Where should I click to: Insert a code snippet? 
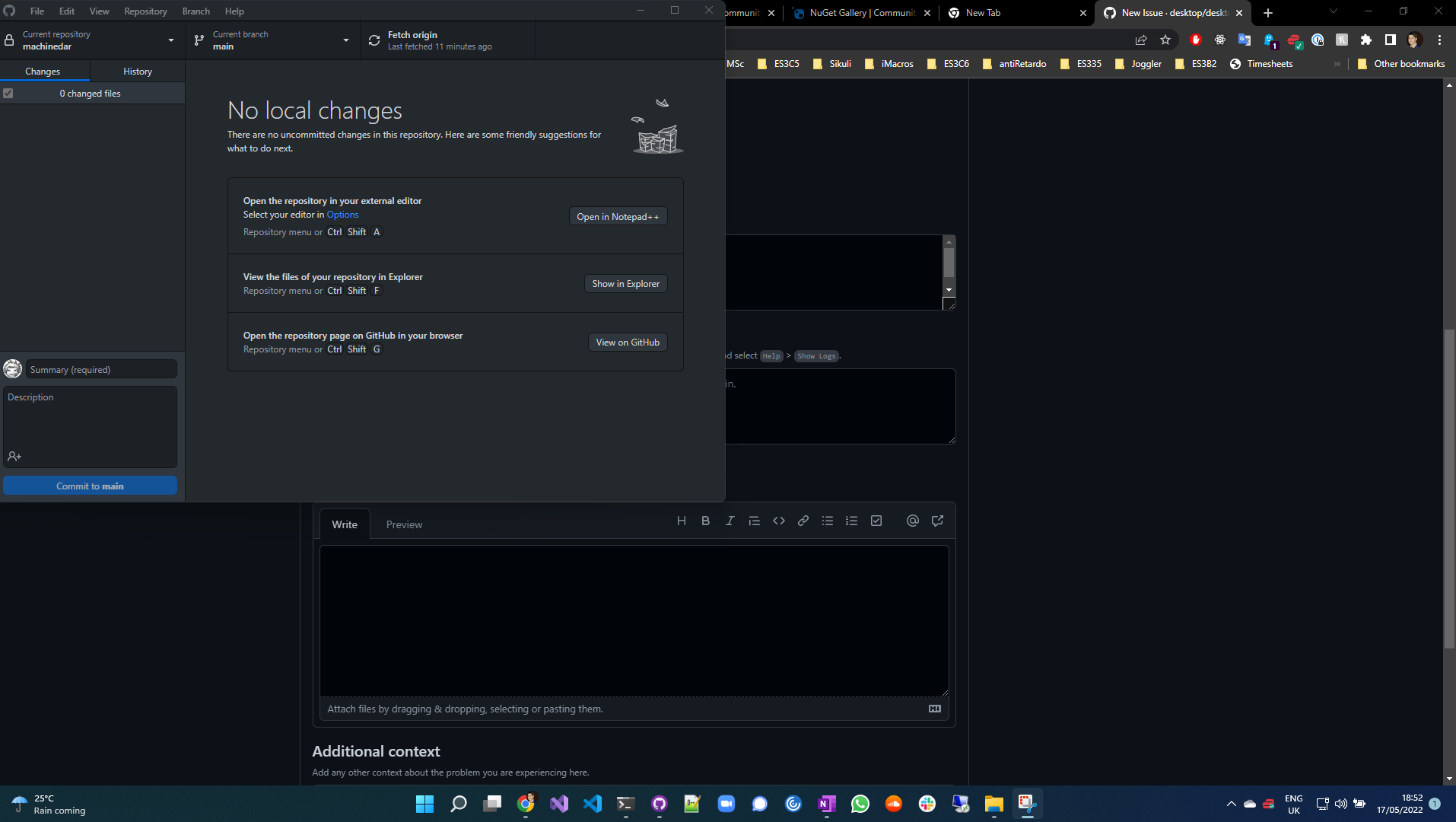pos(779,521)
